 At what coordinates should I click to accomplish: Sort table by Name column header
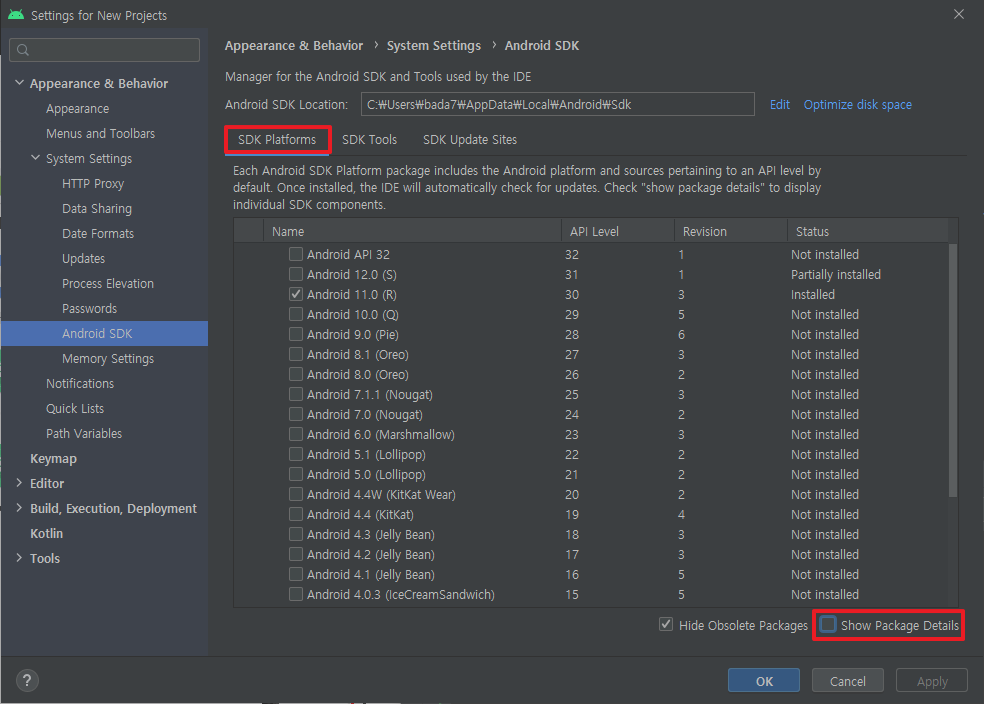[412, 231]
